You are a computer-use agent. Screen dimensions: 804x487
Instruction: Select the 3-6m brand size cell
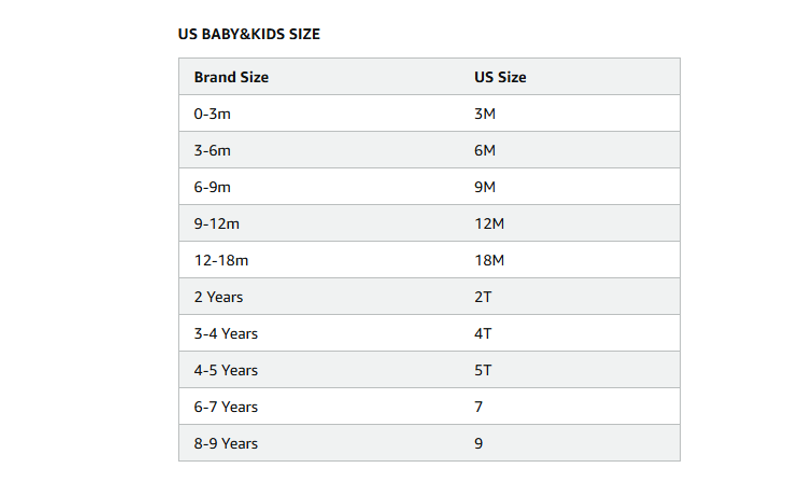[x=212, y=150]
